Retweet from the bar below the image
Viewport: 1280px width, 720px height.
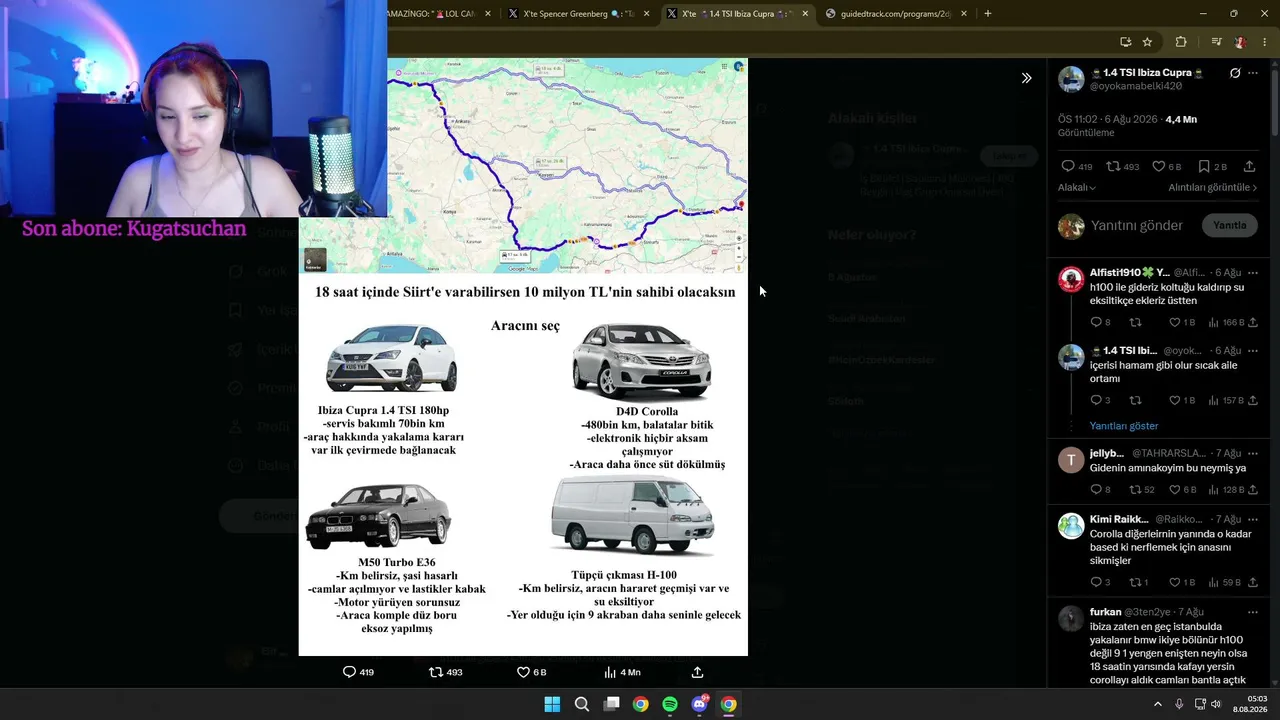click(445, 672)
